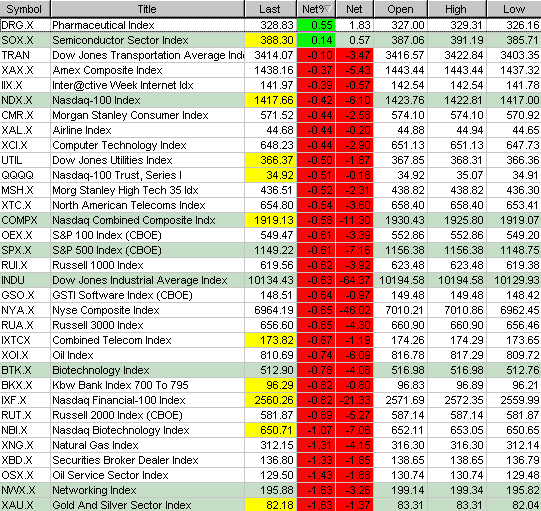Select the DRG.X Pharmaceutical Index row
This screenshot has width=541, height=511.
270,25
